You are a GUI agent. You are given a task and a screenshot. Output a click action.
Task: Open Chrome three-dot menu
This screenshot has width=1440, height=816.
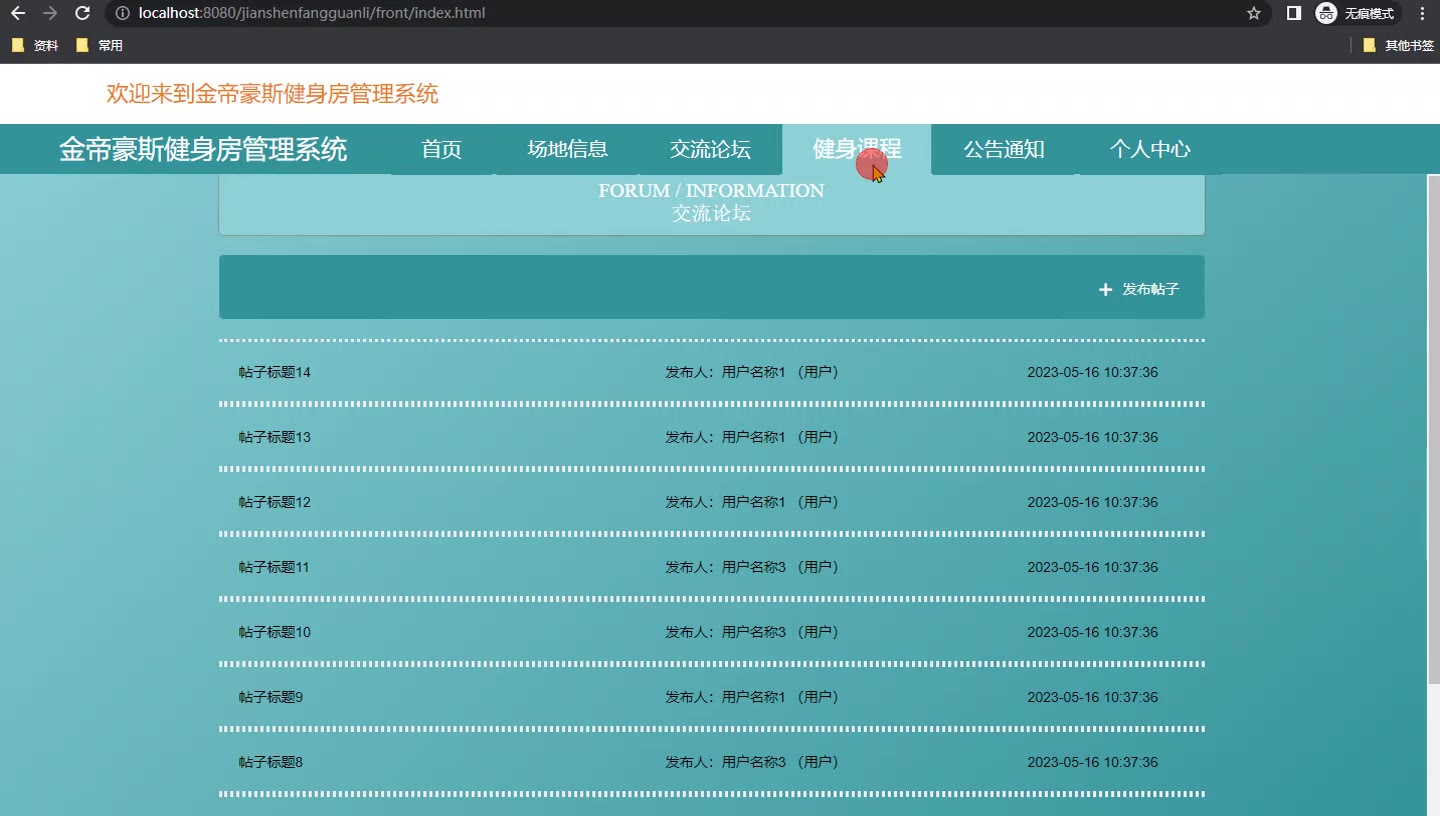pos(1422,13)
